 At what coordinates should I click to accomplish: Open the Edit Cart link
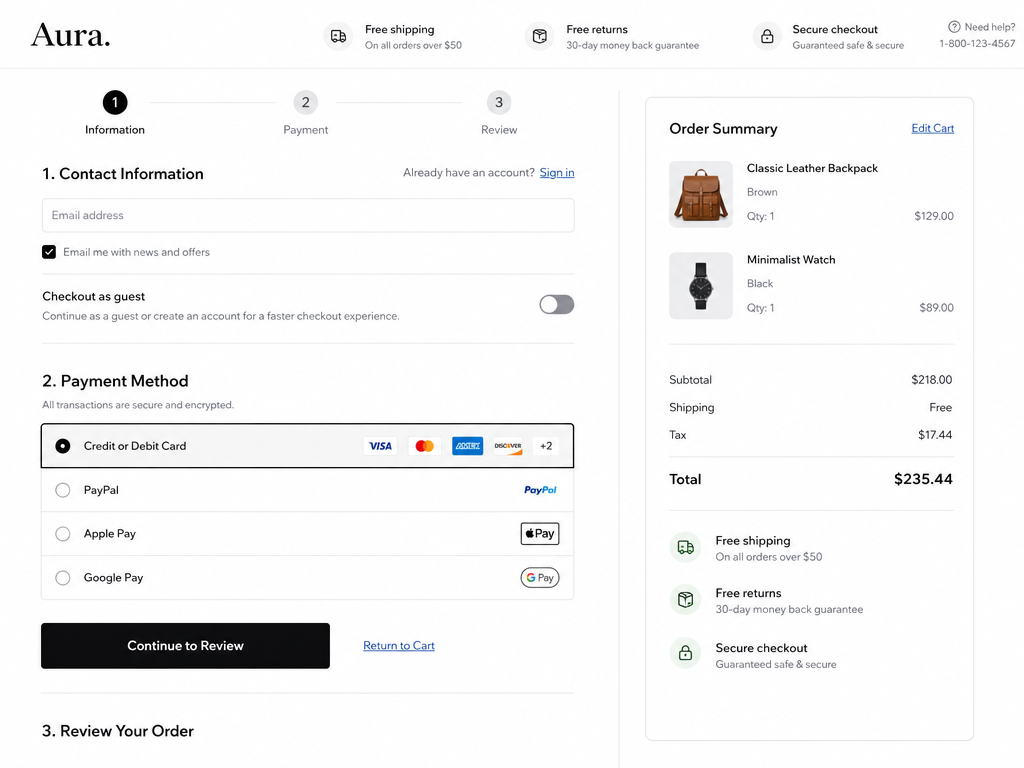(933, 128)
